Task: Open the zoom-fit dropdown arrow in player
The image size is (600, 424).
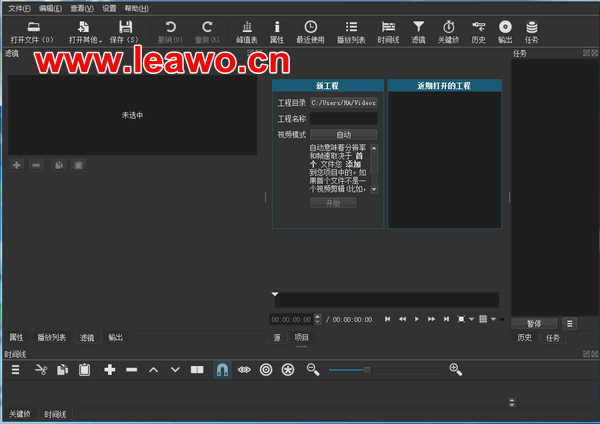Action: [471, 319]
